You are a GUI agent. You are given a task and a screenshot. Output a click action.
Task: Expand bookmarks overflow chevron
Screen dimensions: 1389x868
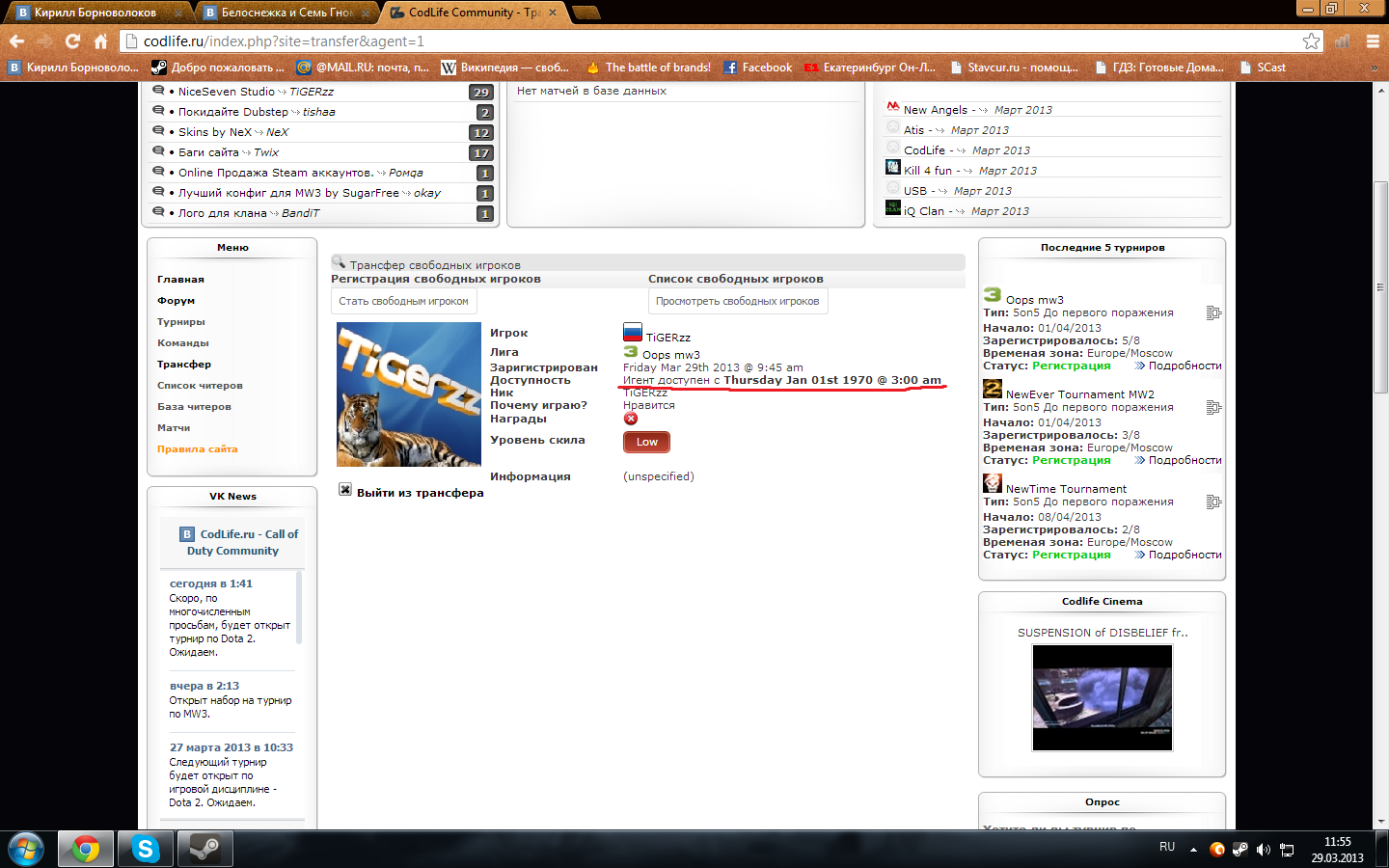click(1375, 68)
